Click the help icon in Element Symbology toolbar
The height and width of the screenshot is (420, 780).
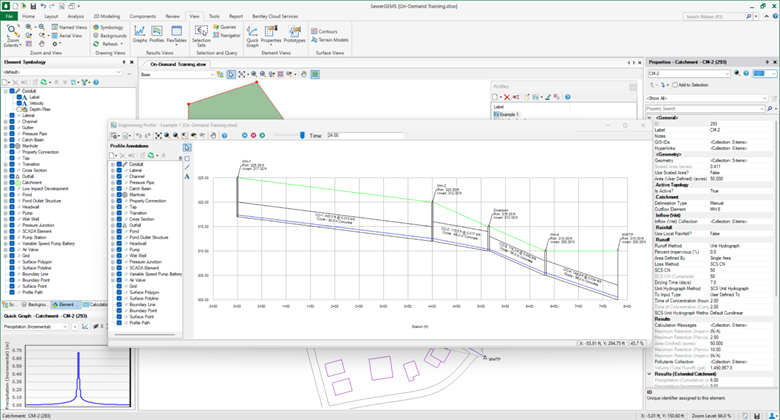[96, 82]
